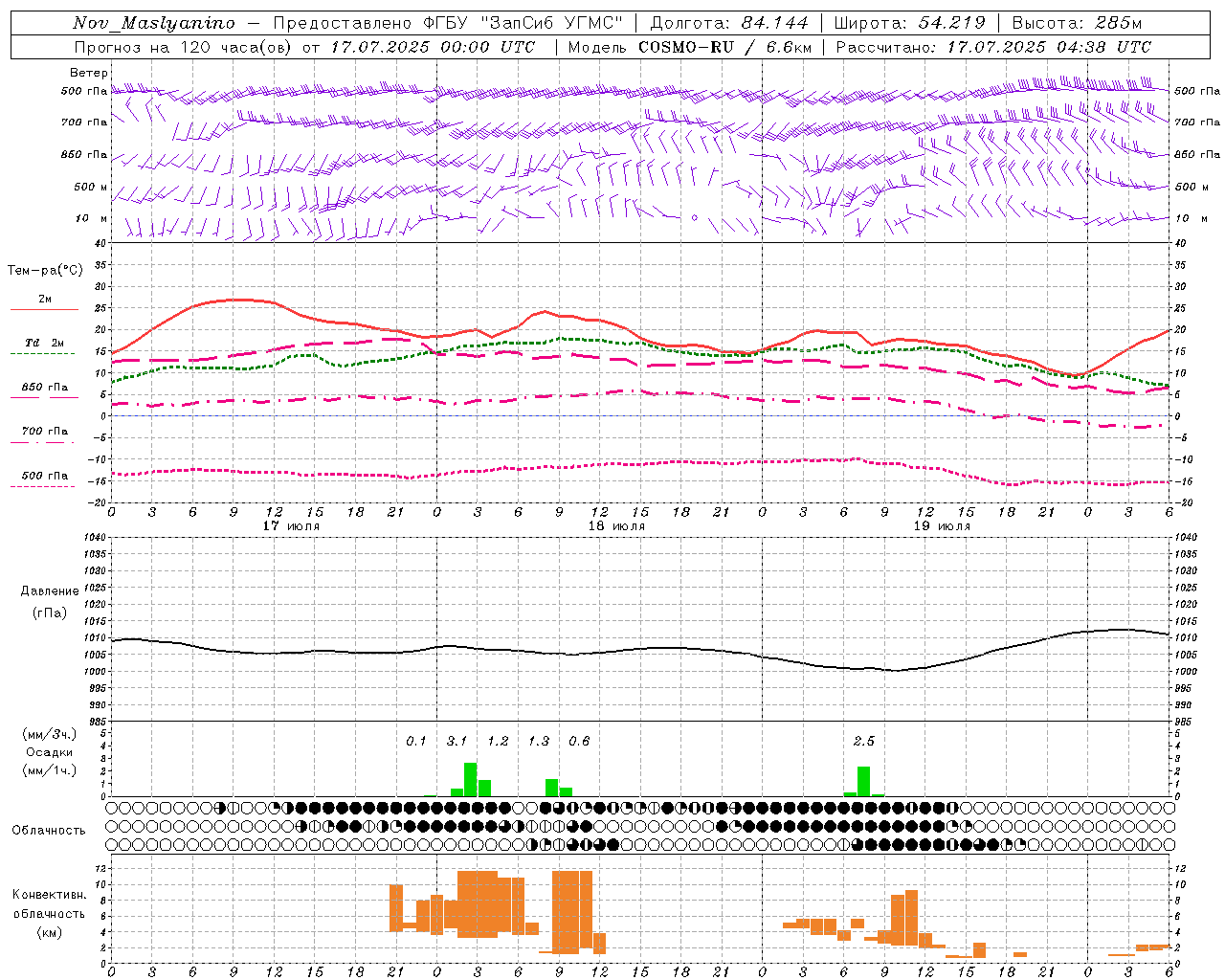Click the longitude value Долгота: 84.144
1225x980 pixels.
coord(729,23)
